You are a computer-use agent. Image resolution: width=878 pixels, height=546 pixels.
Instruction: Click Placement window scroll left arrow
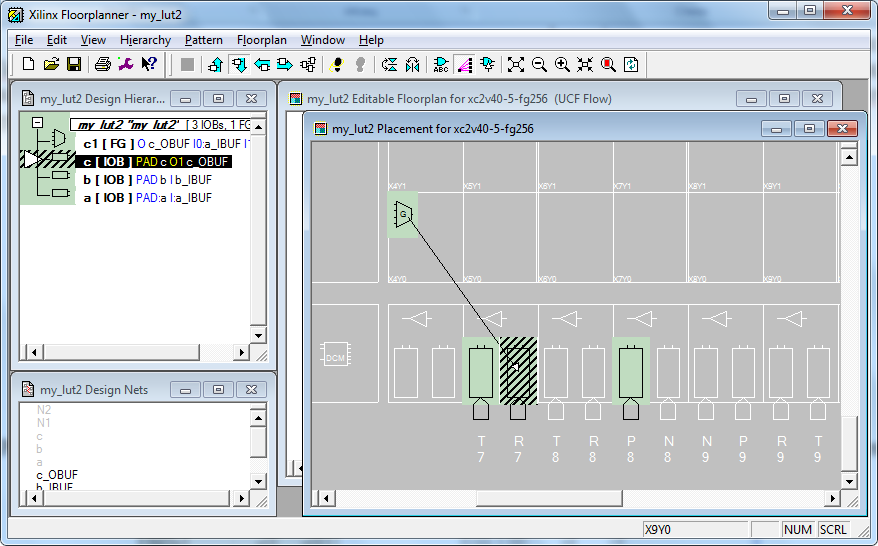pyautogui.click(x=326, y=498)
